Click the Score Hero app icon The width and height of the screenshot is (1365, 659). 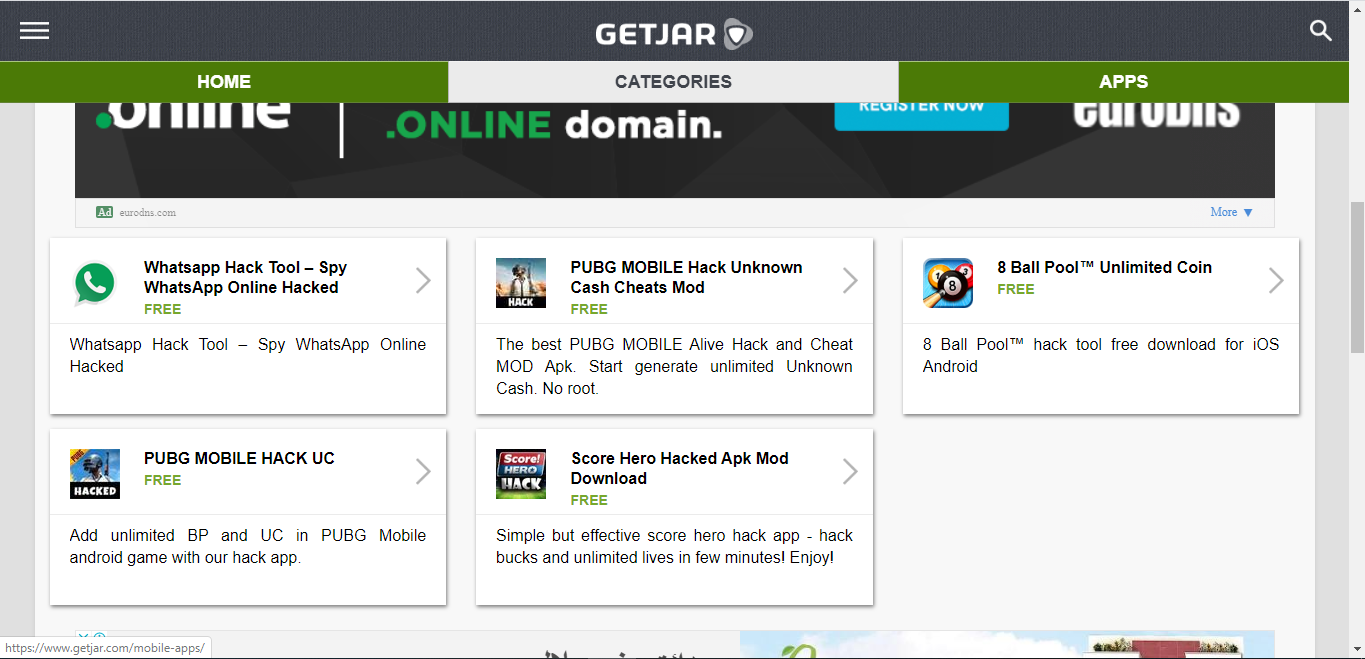tap(521, 474)
